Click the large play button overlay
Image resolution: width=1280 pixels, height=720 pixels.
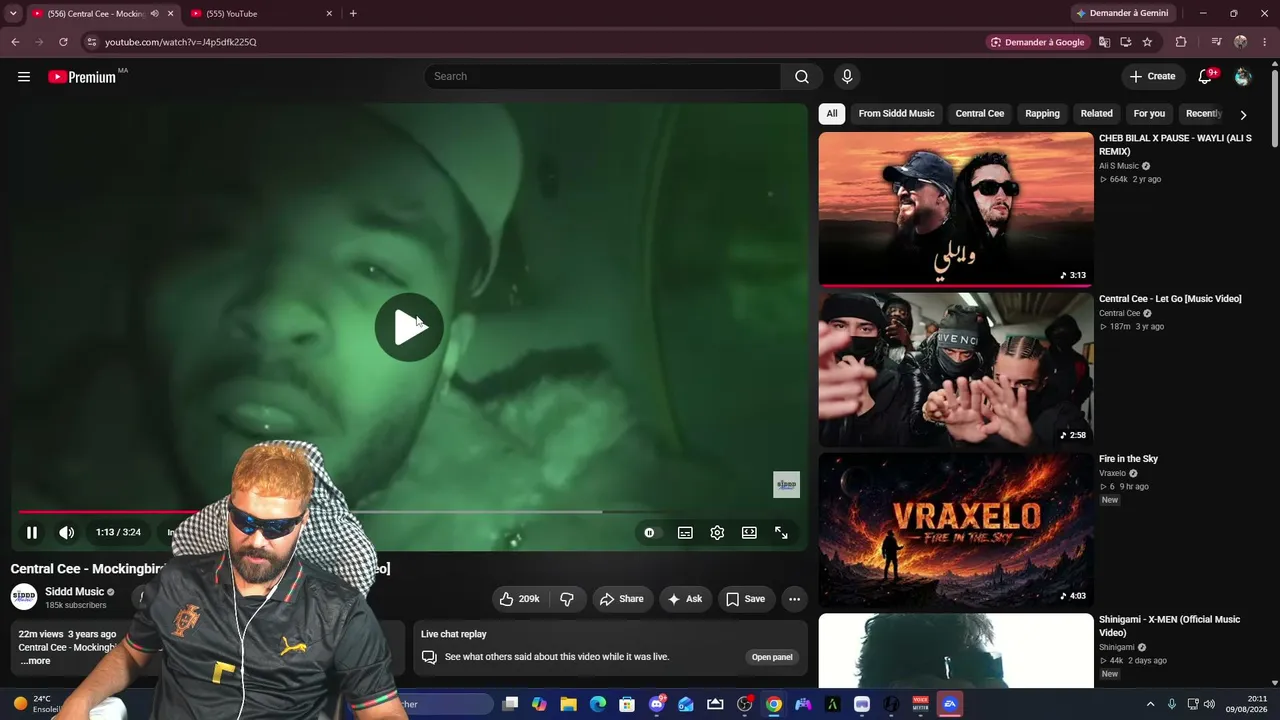[409, 327]
